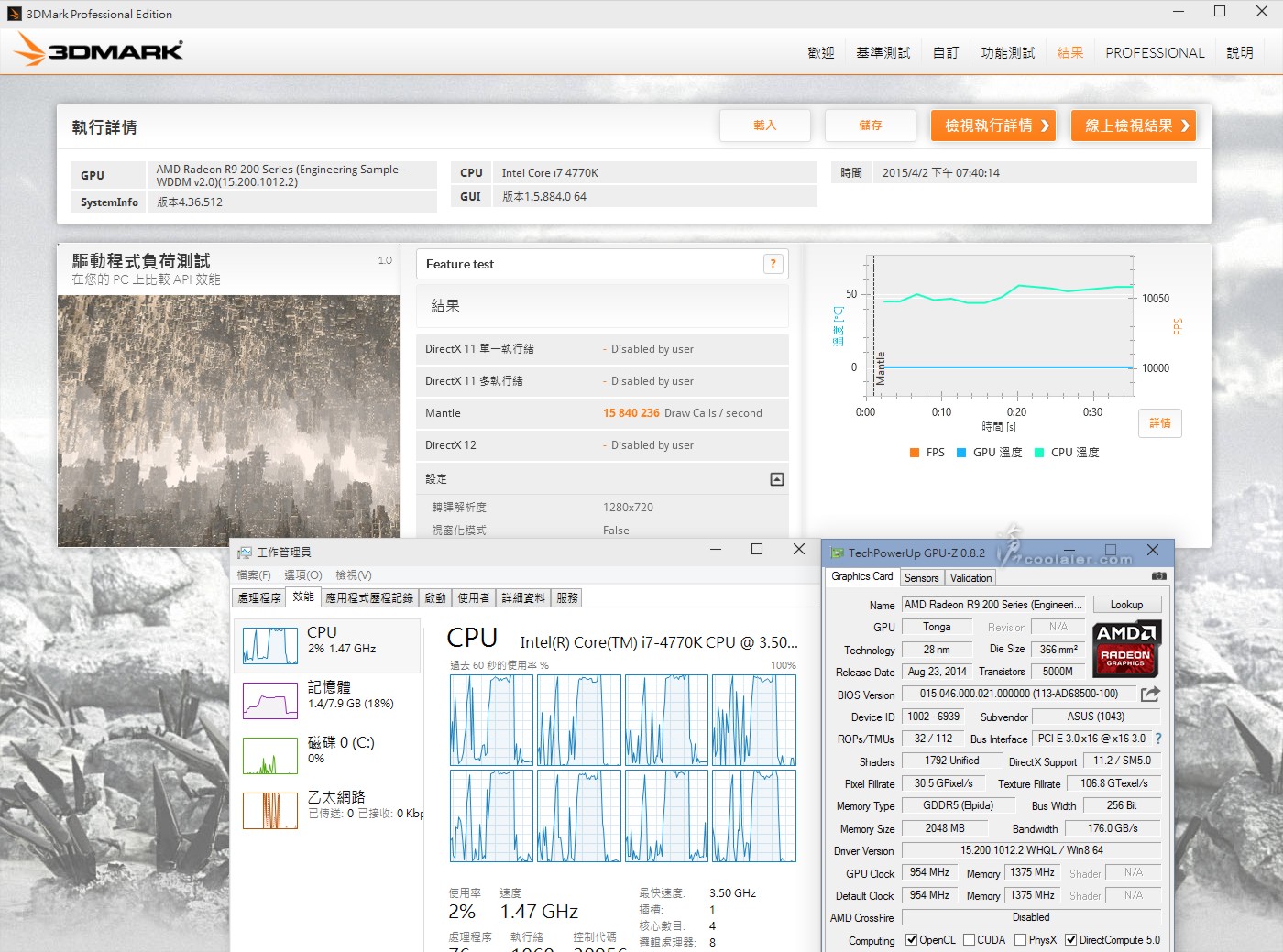The height and width of the screenshot is (952, 1283).
Task: Click Lookup button in GPU-Z
Action: [x=1126, y=605]
